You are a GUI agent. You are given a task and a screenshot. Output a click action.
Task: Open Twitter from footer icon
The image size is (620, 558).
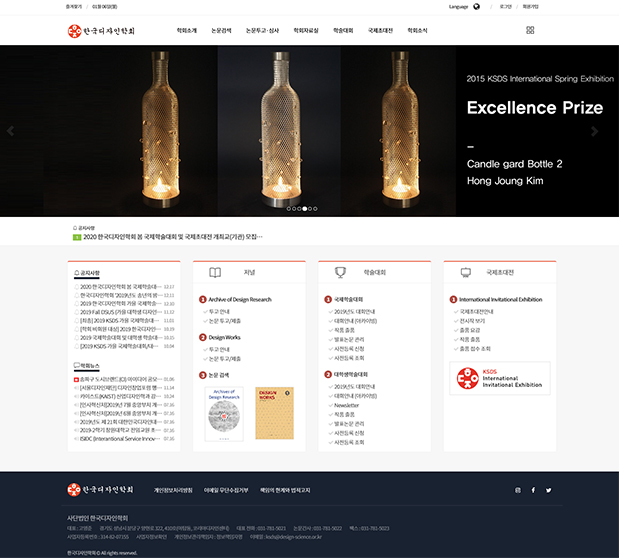tap(548, 490)
